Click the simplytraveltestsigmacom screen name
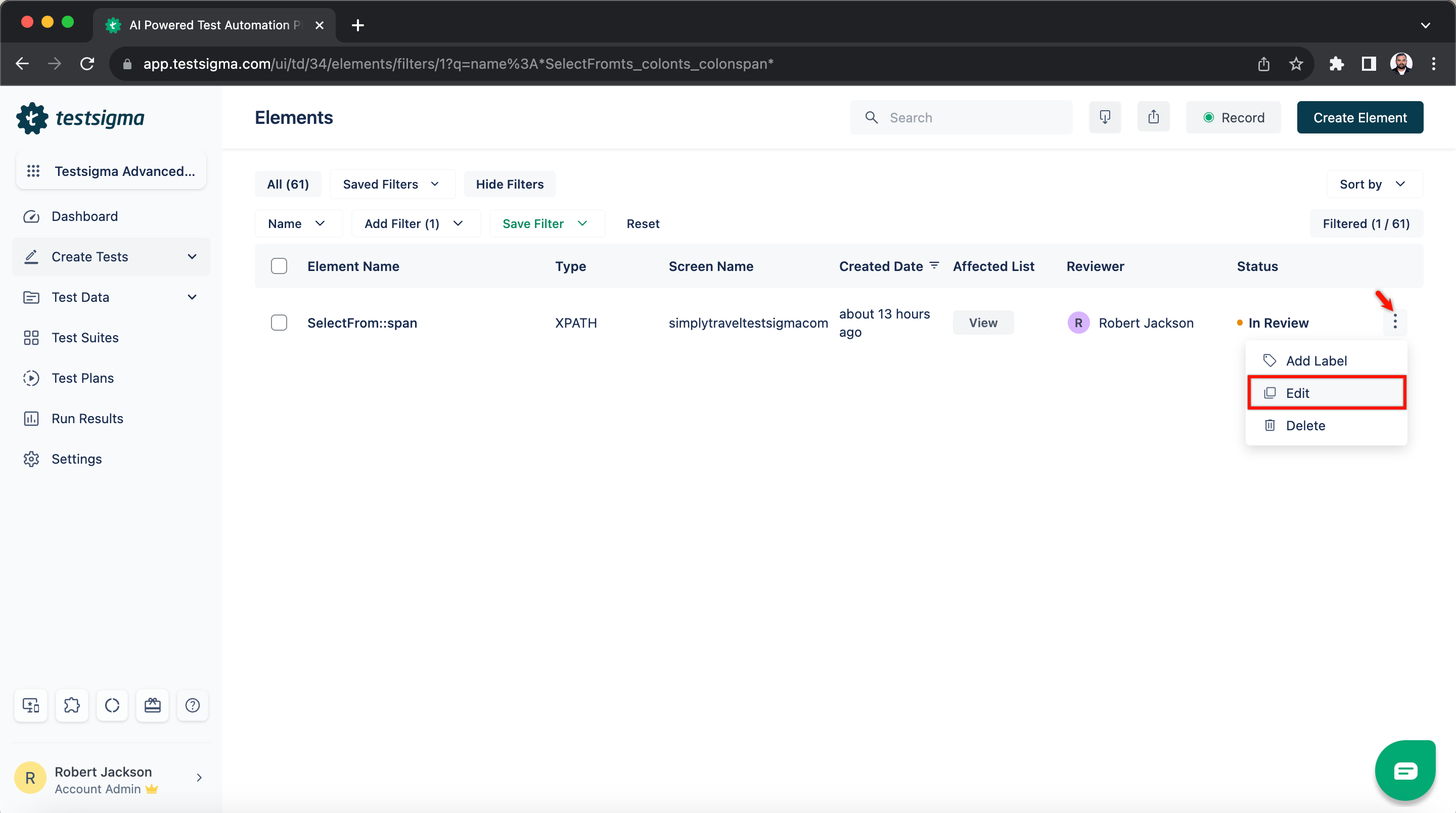 pyautogui.click(x=748, y=323)
